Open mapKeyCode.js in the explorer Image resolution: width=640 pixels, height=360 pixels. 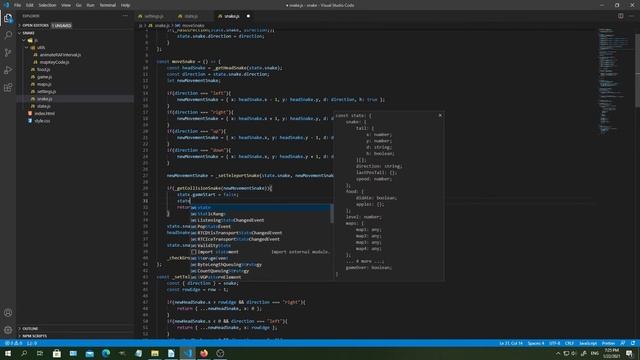(x=54, y=62)
